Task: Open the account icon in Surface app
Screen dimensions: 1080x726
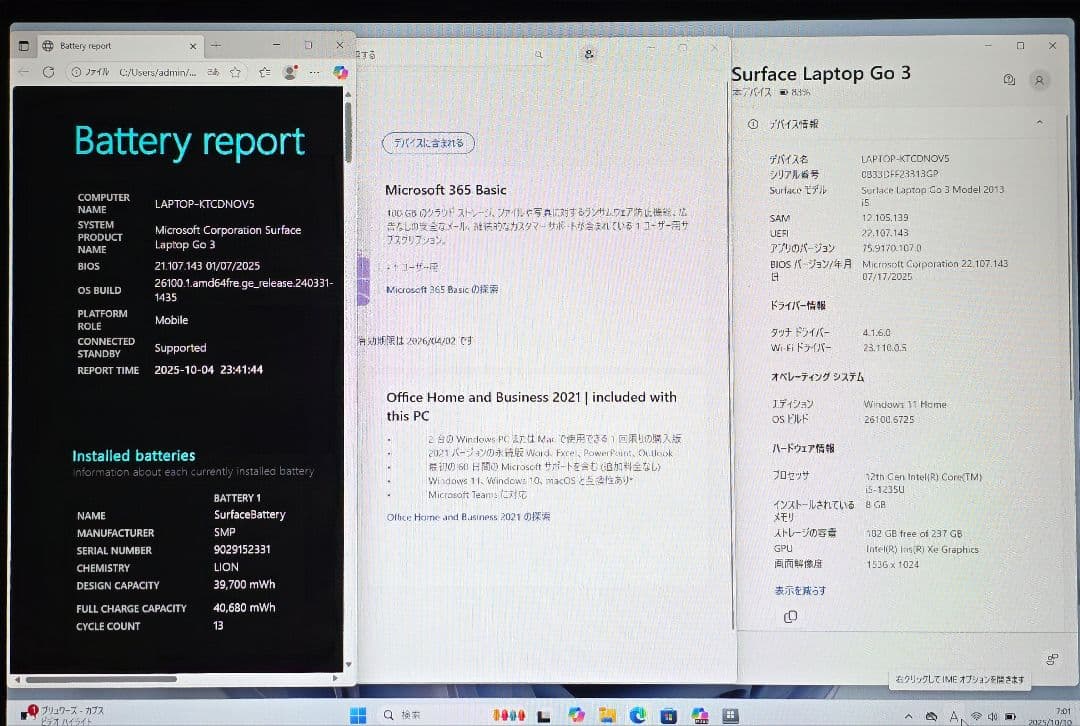Action: 1039,80
